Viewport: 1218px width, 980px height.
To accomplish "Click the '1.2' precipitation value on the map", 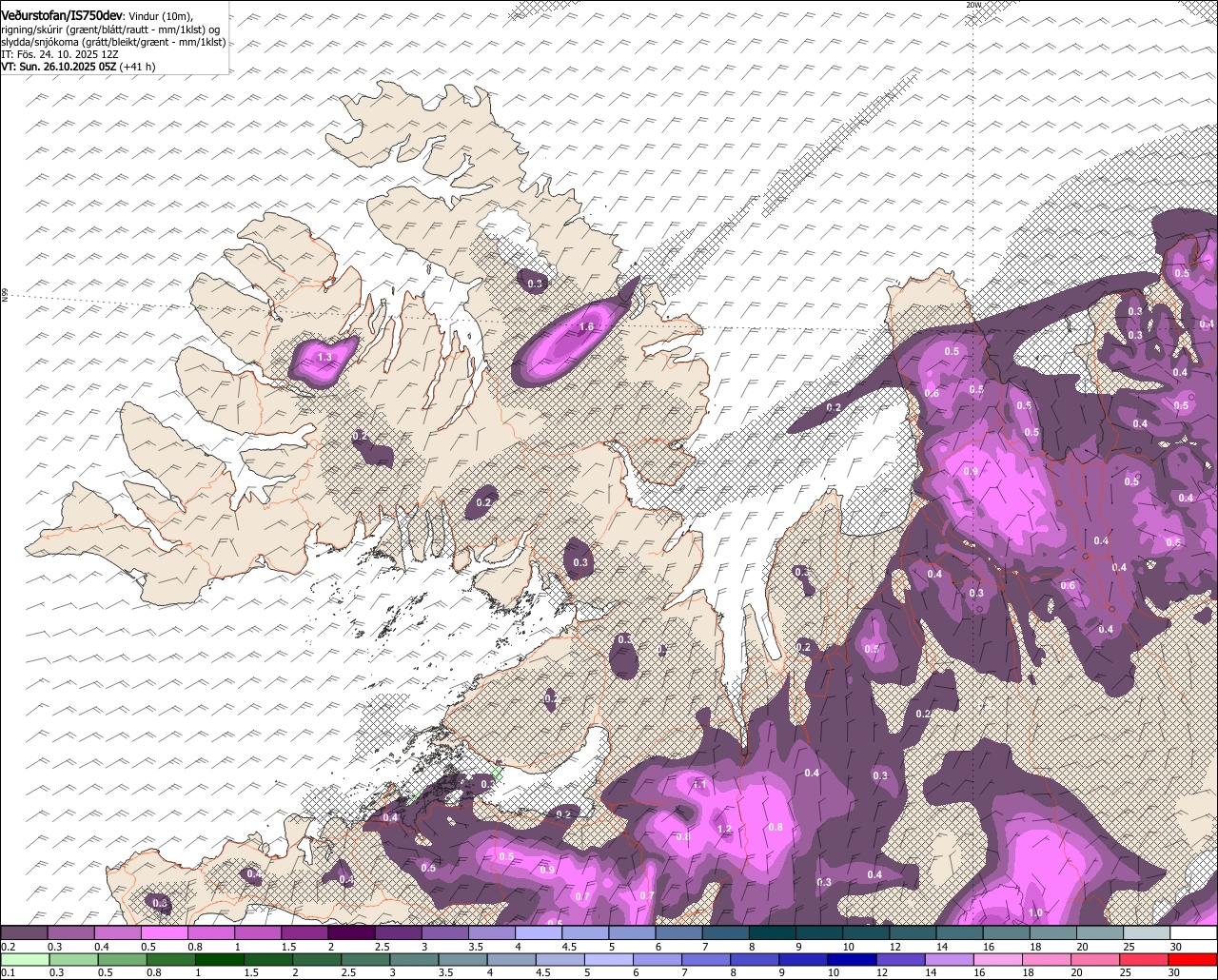I will click(724, 830).
